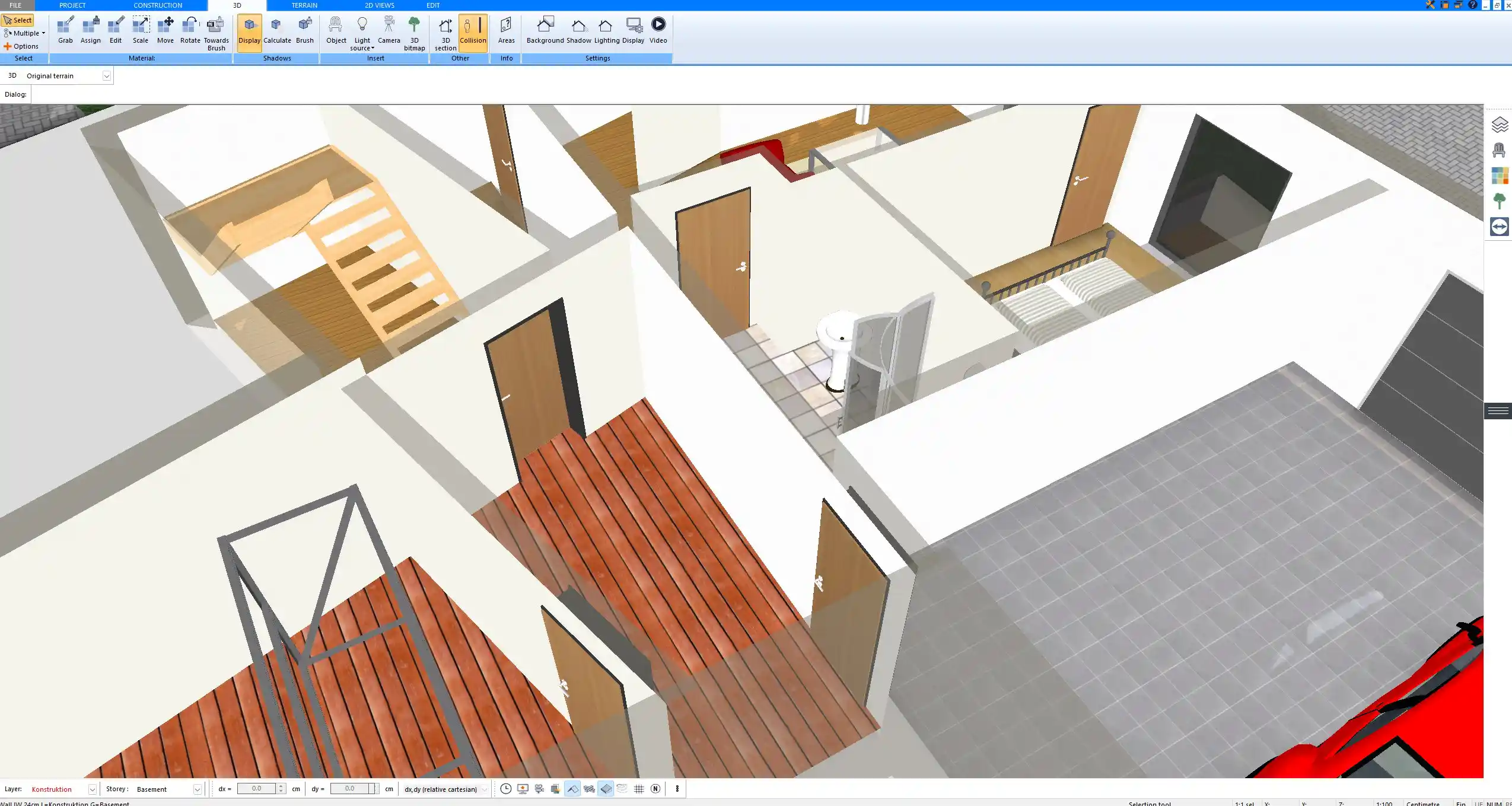Viewport: 1512px width, 806px height.
Task: Open the help question mark icon
Action: pos(1473,5)
